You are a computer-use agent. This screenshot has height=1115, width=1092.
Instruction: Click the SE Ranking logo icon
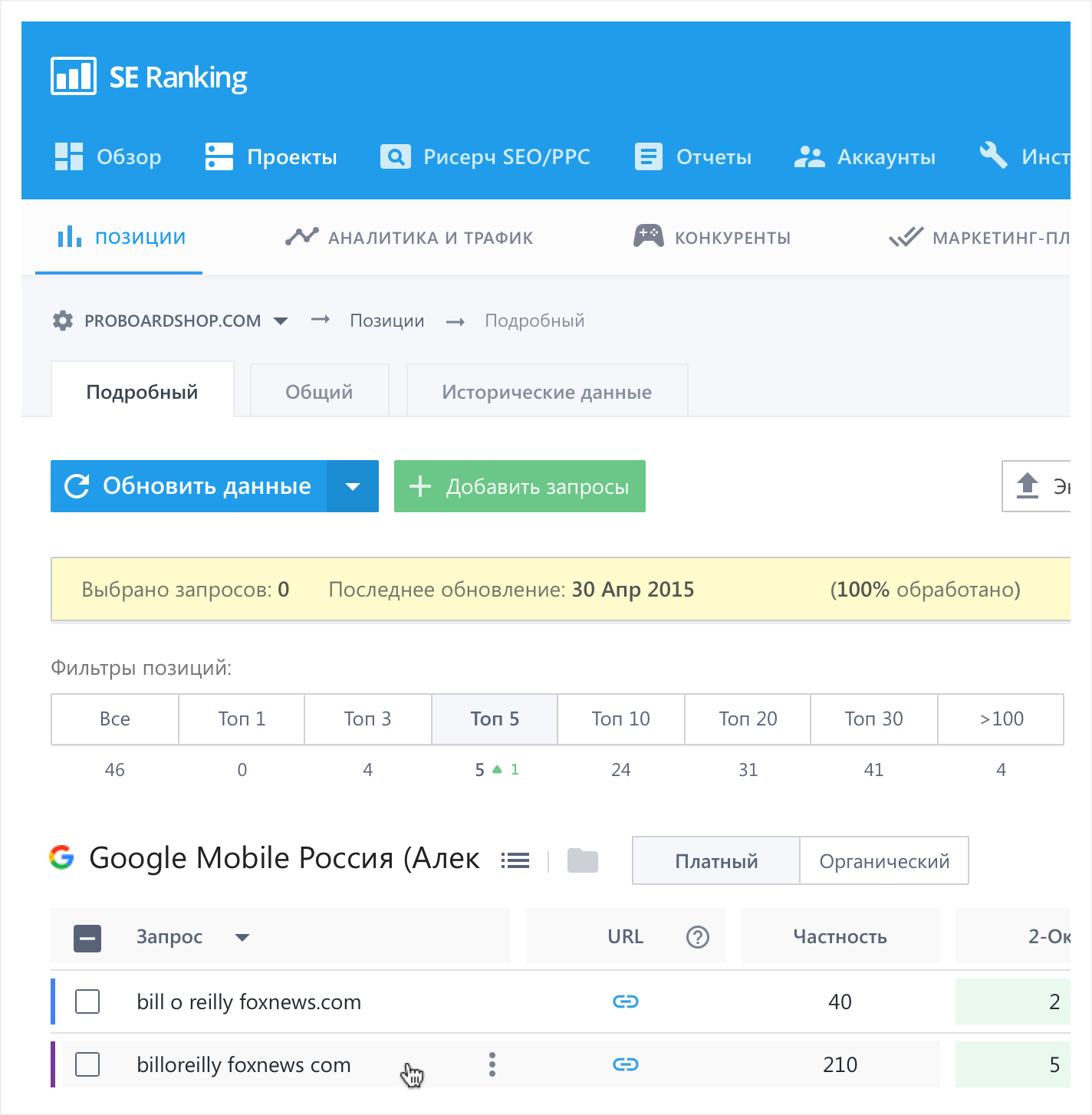(x=74, y=77)
